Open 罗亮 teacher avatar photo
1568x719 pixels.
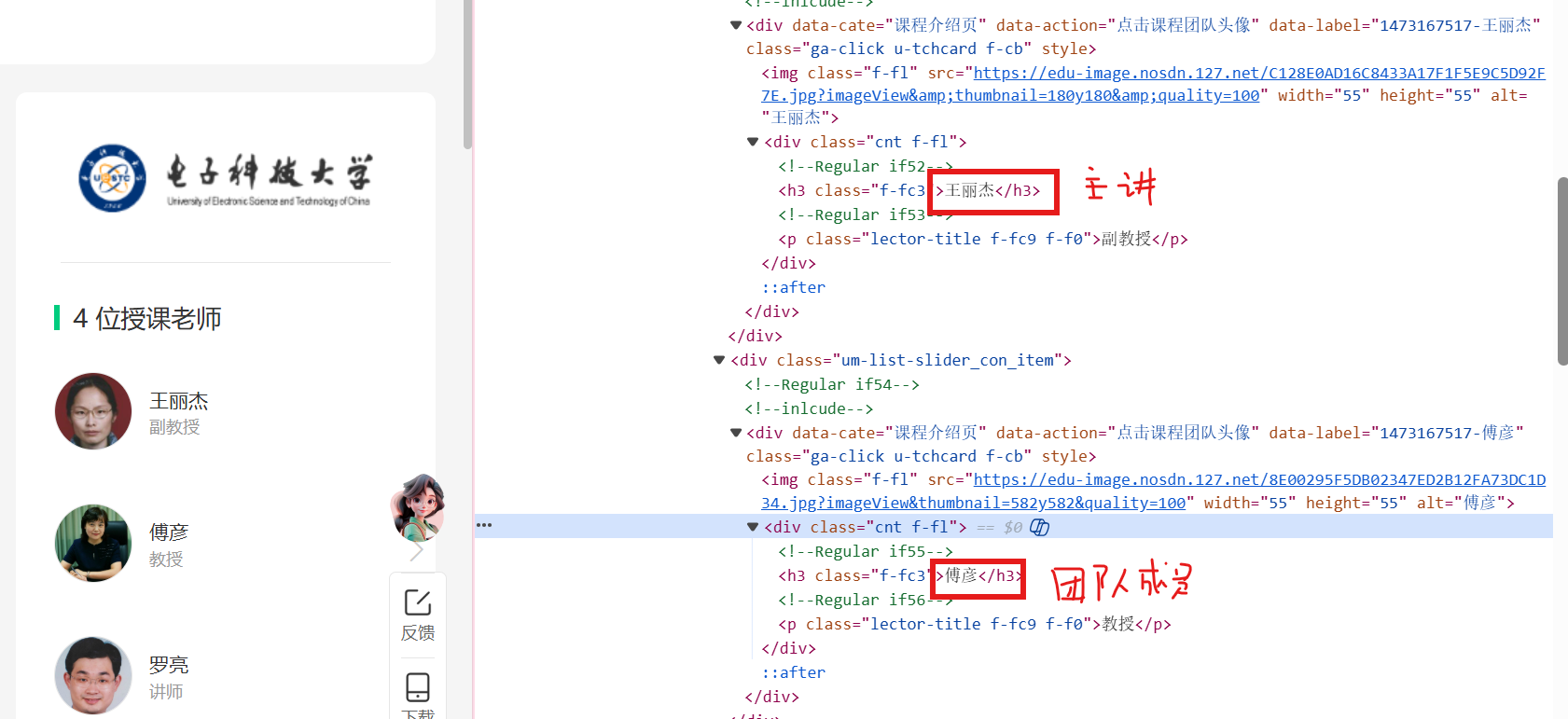point(93,676)
